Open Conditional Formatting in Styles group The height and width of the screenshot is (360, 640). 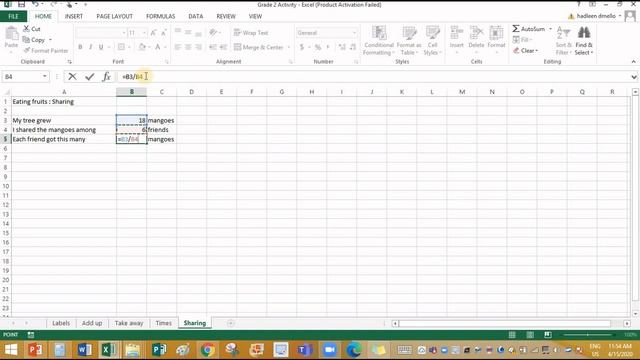coord(378,40)
